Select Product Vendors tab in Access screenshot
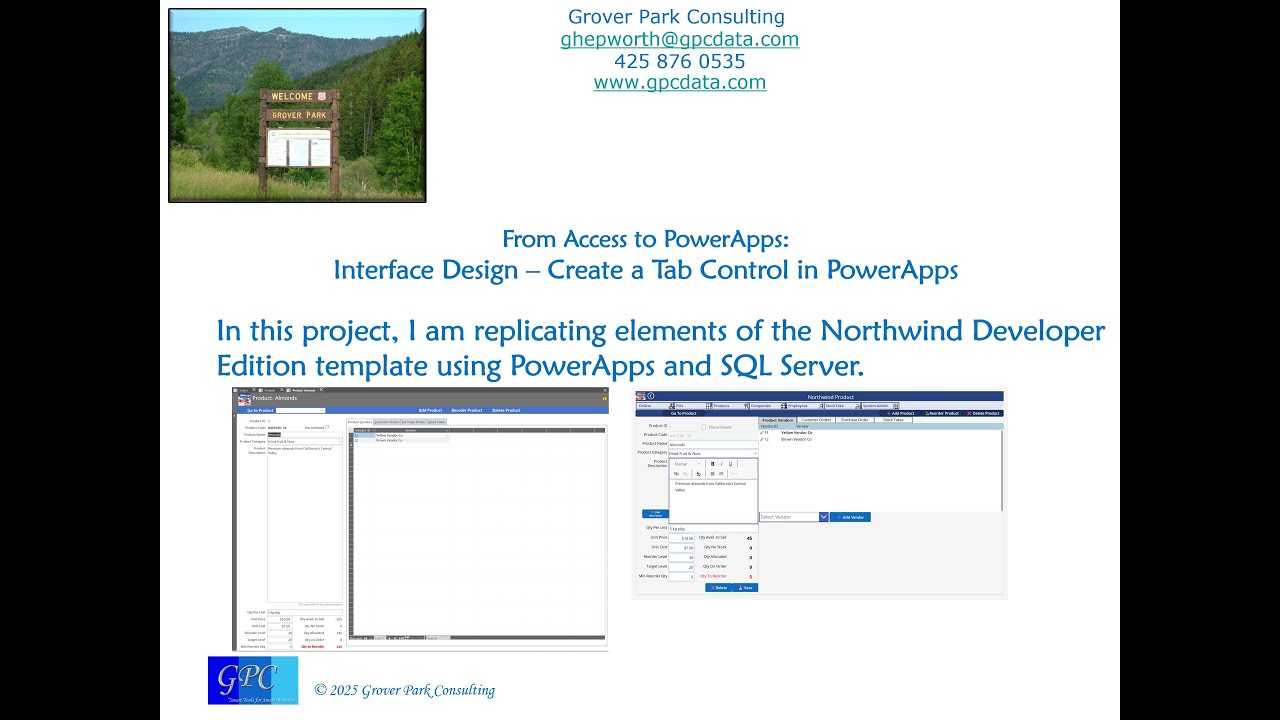Image resolution: width=1280 pixels, height=720 pixels. pos(360,422)
